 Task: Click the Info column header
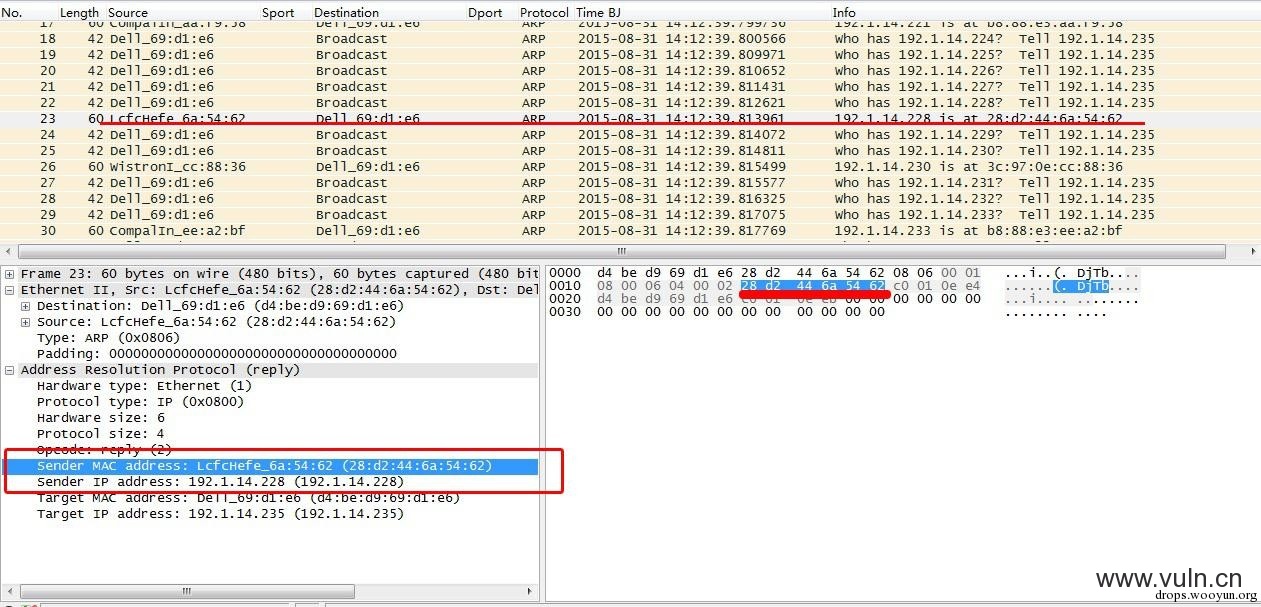point(844,13)
